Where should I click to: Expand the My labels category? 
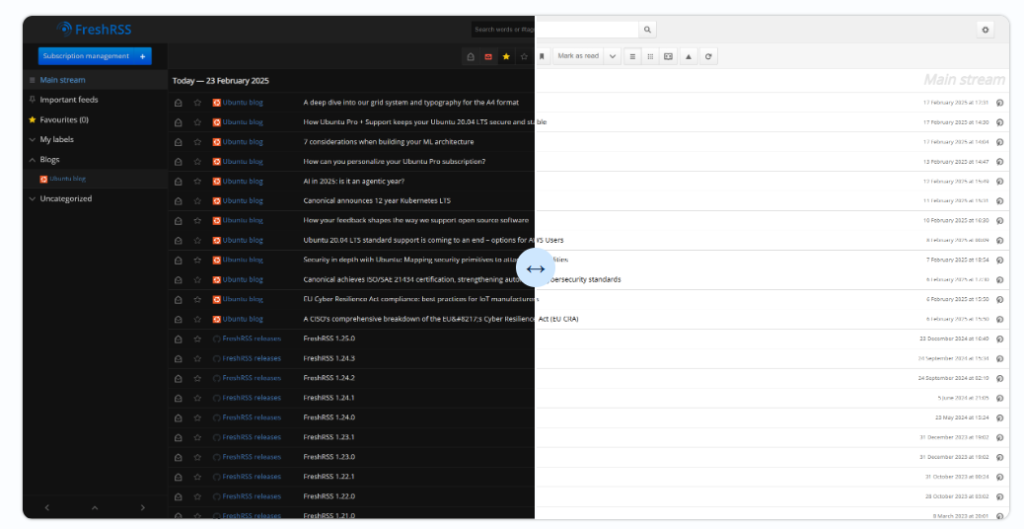click(32, 140)
